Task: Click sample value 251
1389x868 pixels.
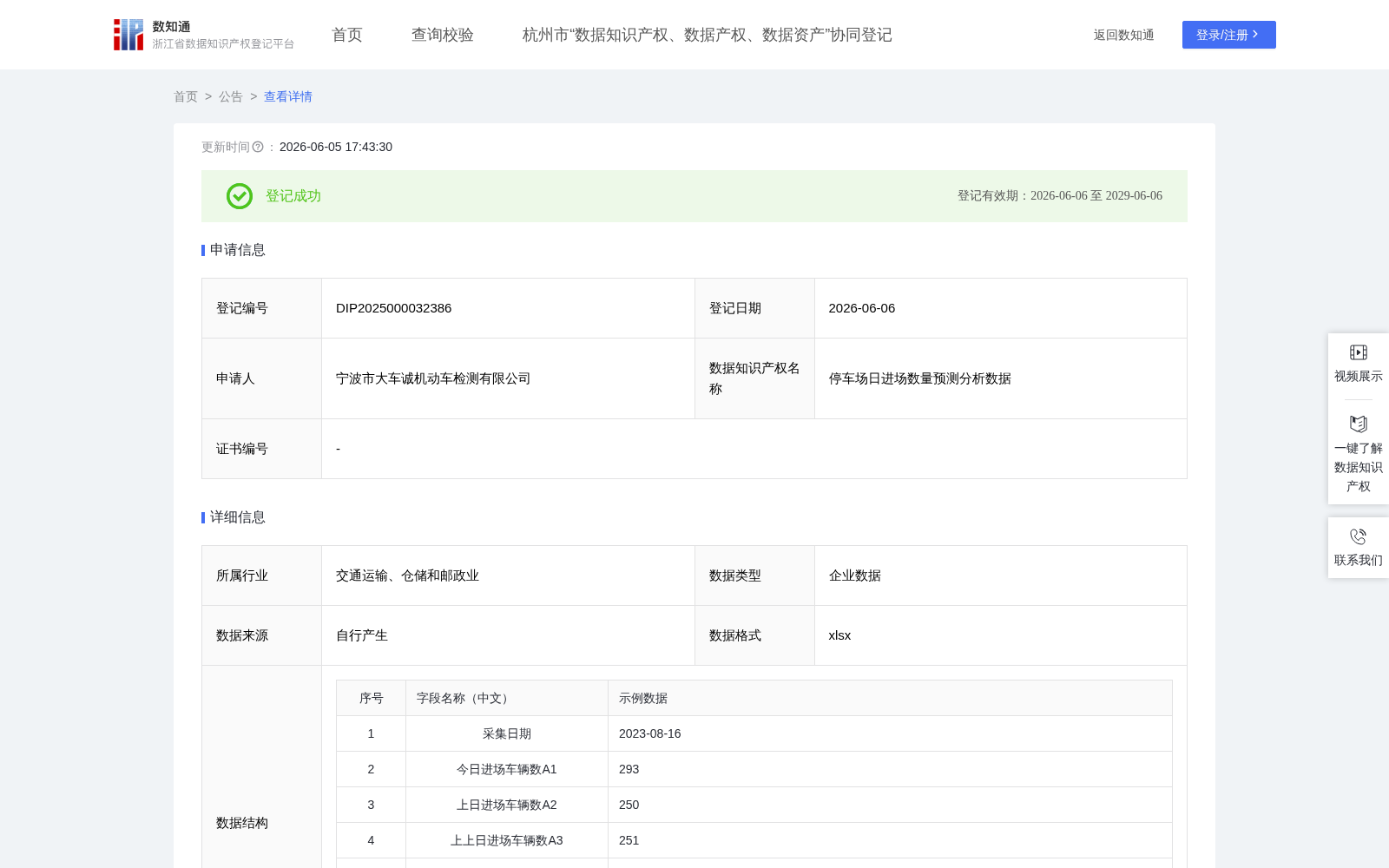Action: pos(629,840)
